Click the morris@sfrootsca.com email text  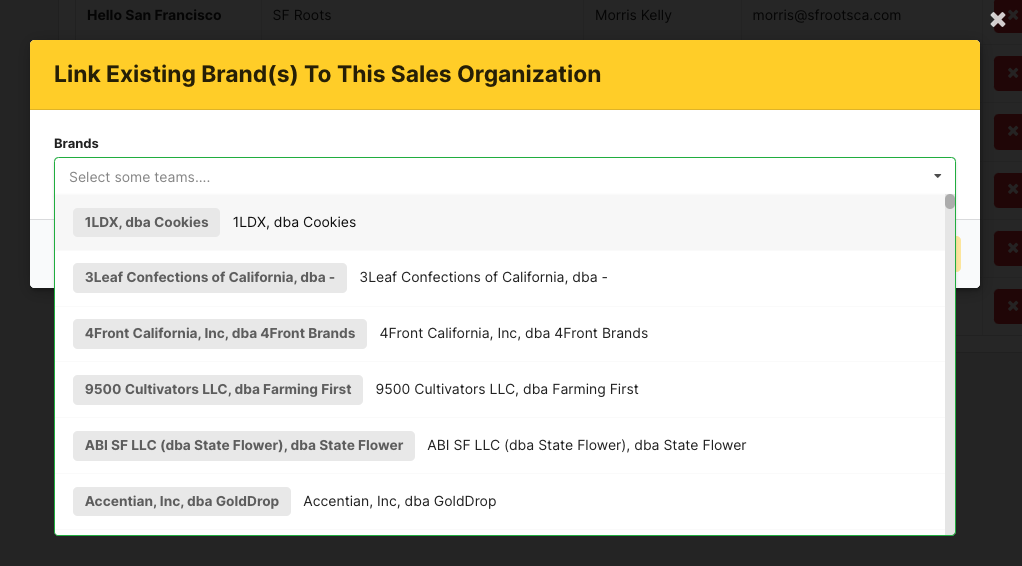(x=827, y=16)
